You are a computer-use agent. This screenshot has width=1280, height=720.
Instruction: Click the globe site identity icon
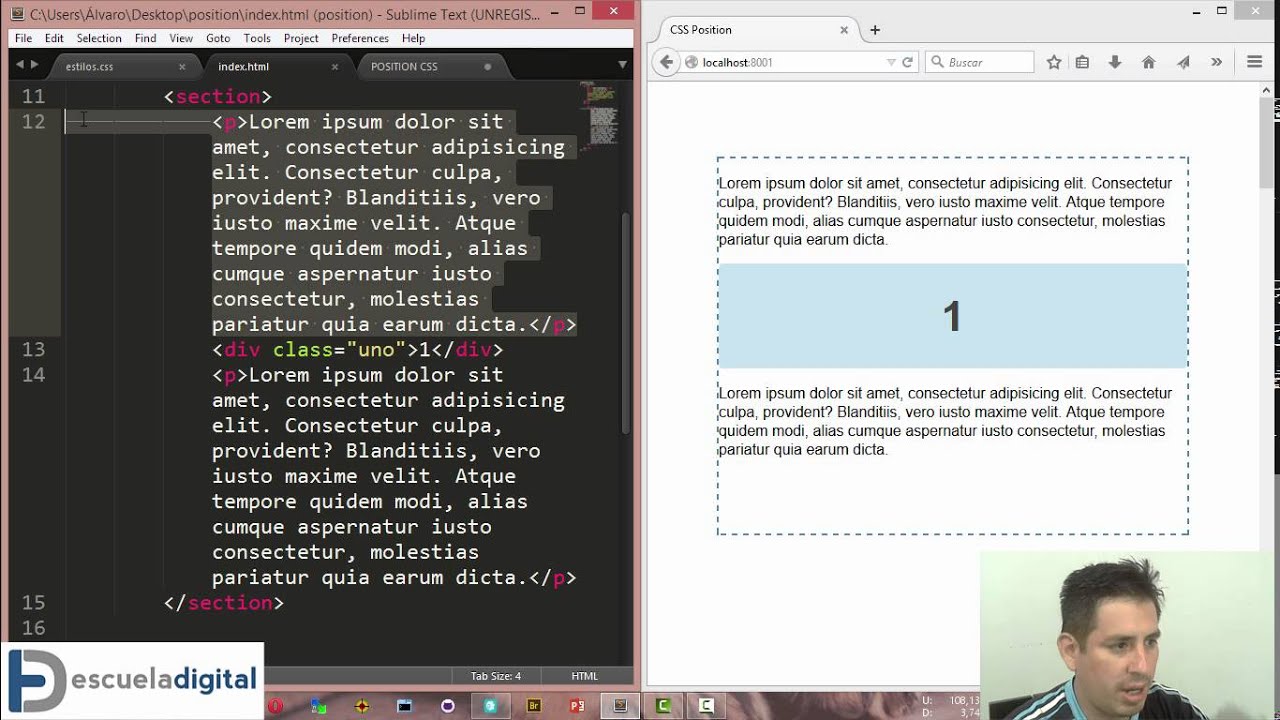(691, 62)
